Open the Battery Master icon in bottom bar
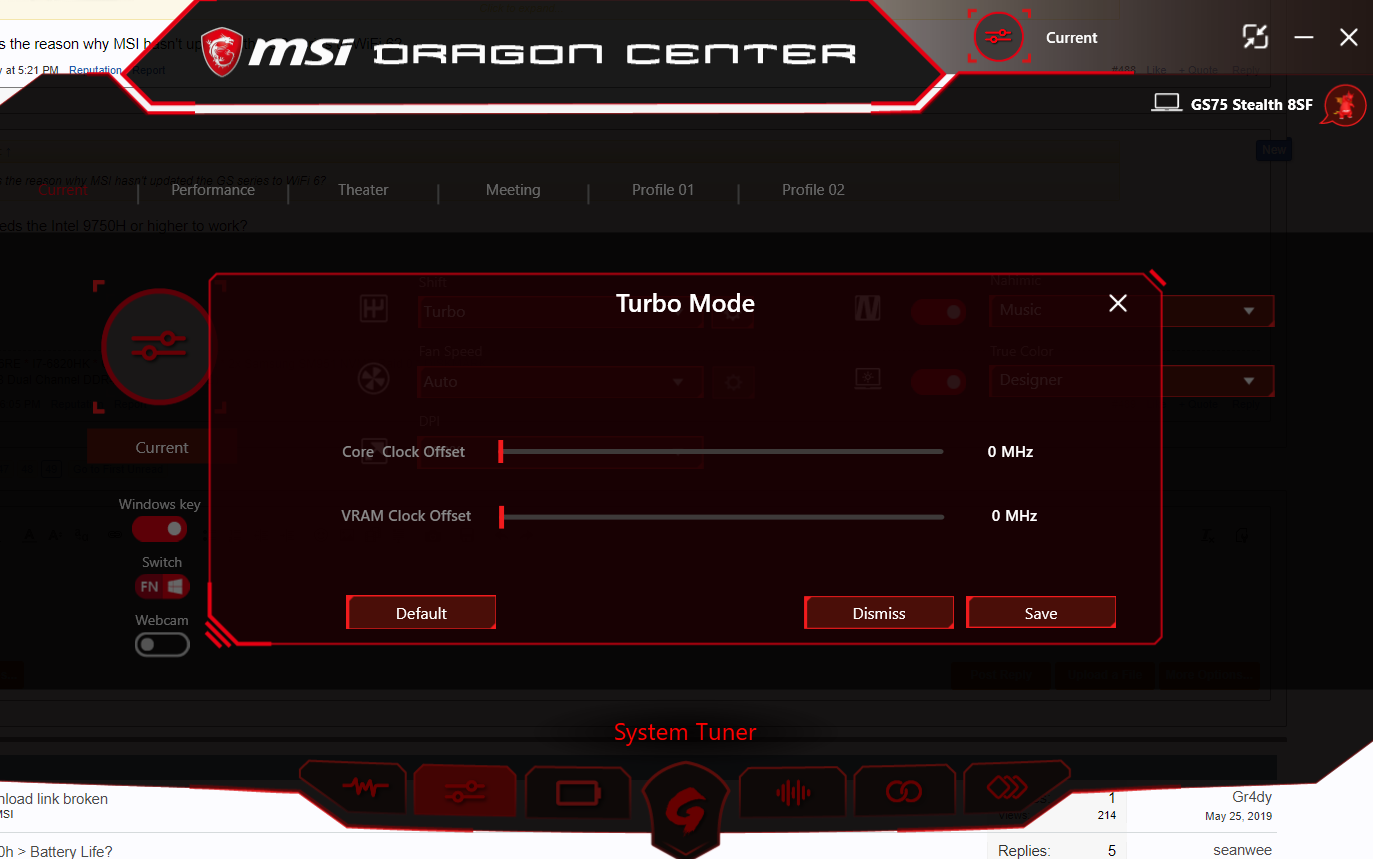This screenshot has width=1373, height=859. (x=578, y=794)
